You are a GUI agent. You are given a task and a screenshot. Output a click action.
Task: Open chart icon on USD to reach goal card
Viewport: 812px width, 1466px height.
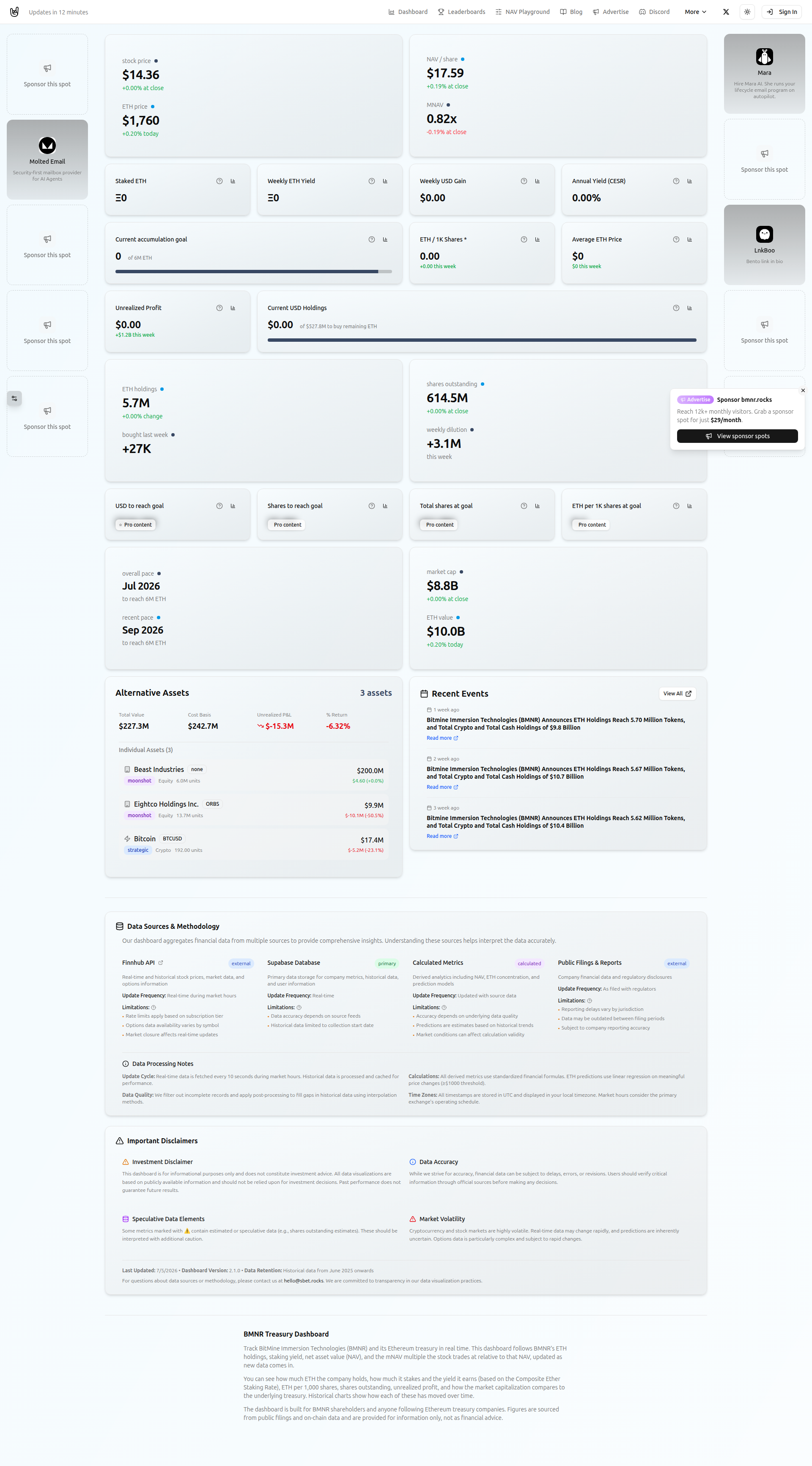pyautogui.click(x=233, y=506)
